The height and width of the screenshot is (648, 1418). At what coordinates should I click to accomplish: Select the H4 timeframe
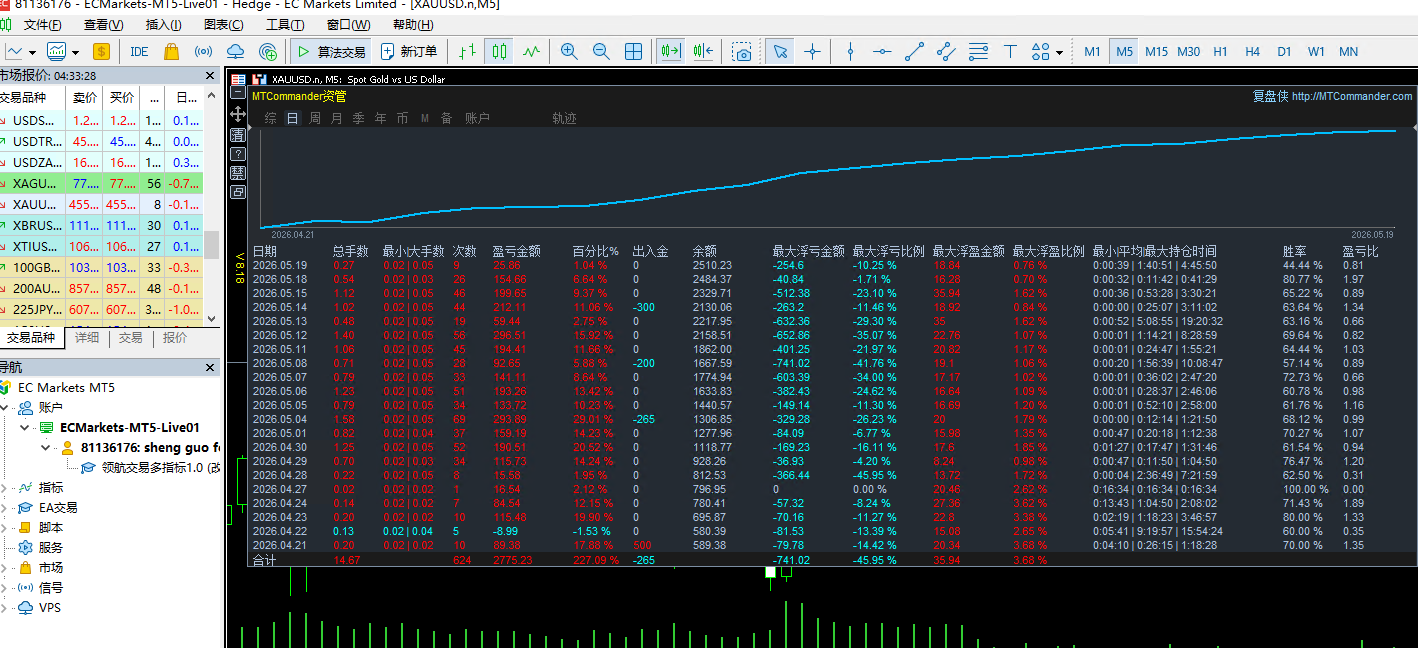click(1253, 51)
